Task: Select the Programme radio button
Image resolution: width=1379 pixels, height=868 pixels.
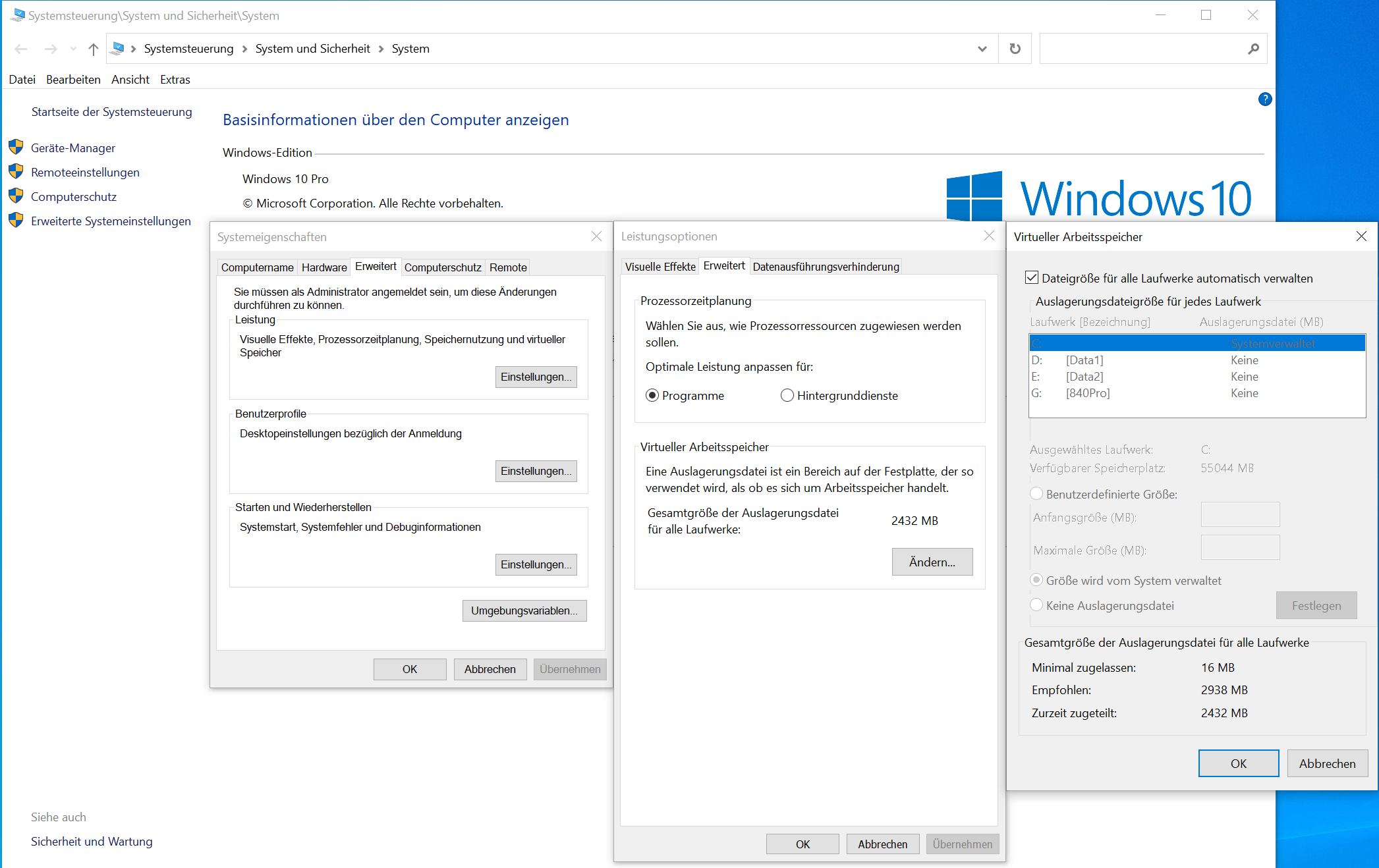Action: tap(652, 395)
